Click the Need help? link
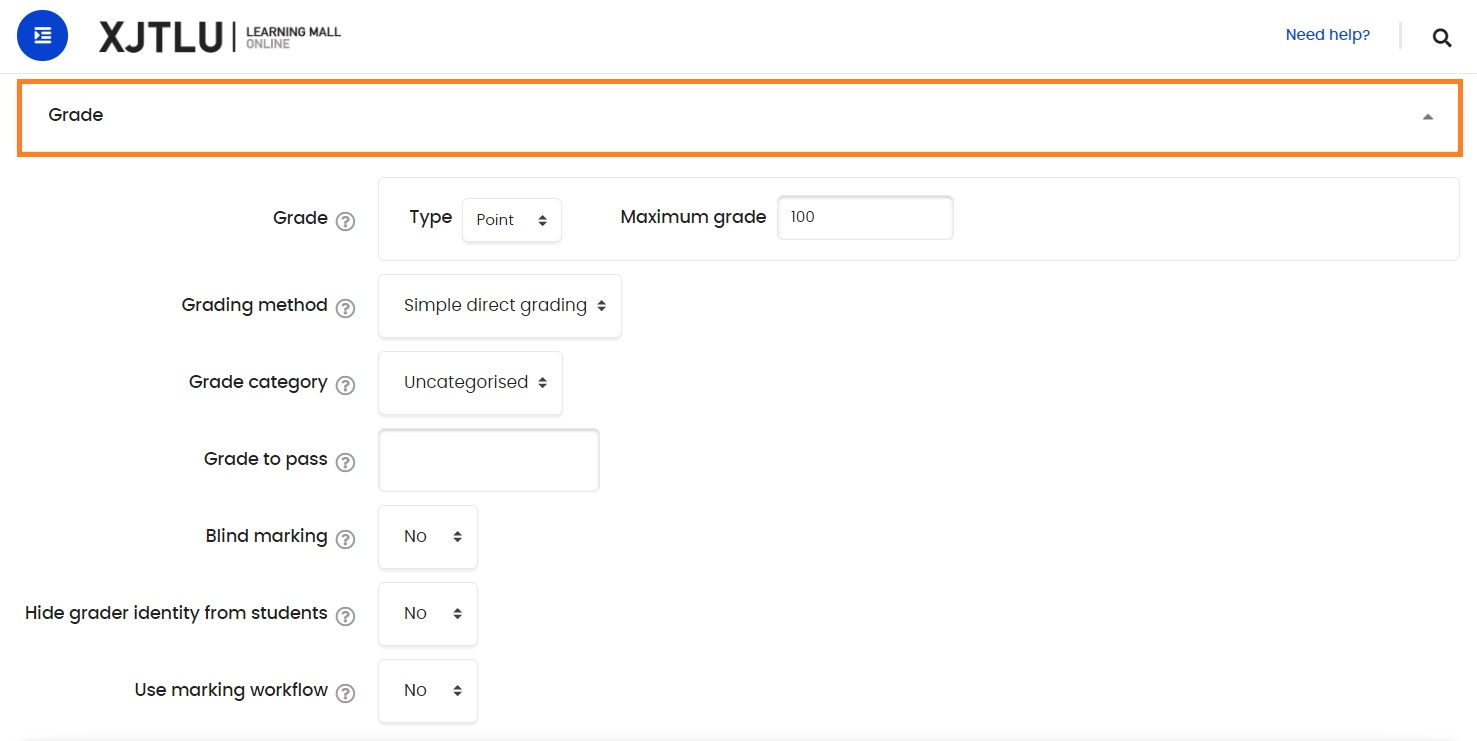The width and height of the screenshot is (1477, 741). (x=1327, y=35)
